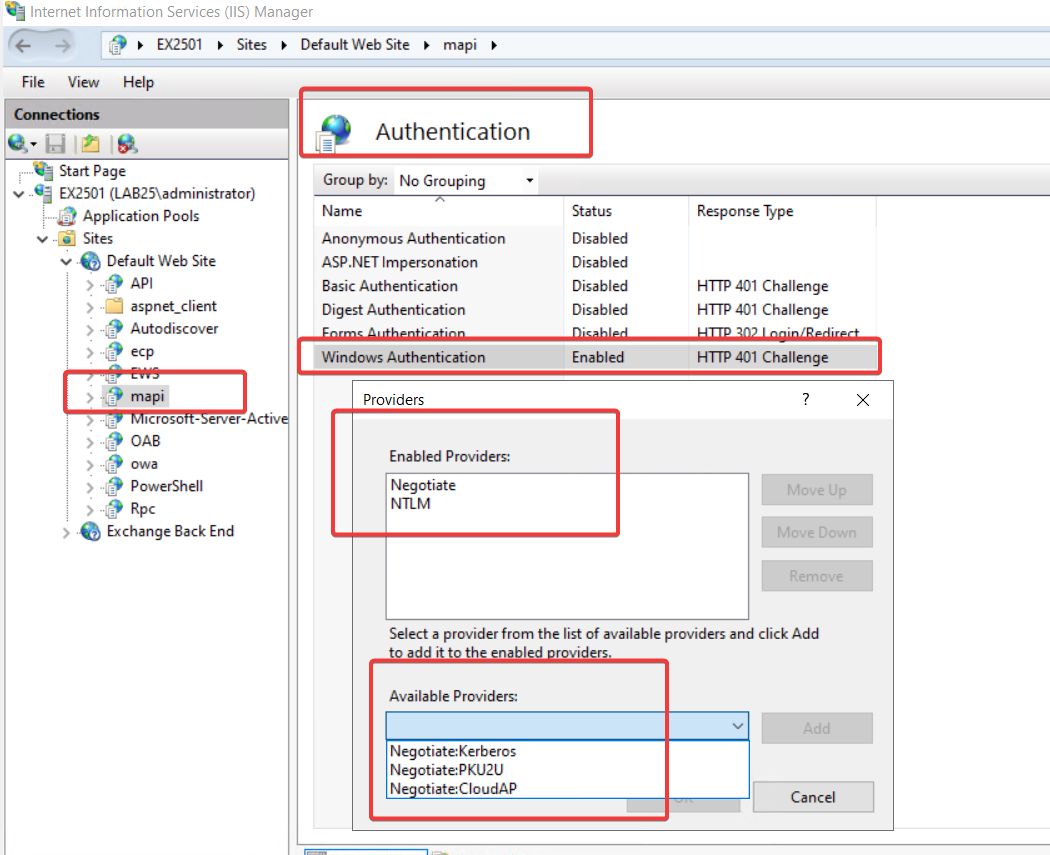Screen dimensions: 1050x855
Task: Click the Providers dialog help question mark
Action: click(x=806, y=400)
